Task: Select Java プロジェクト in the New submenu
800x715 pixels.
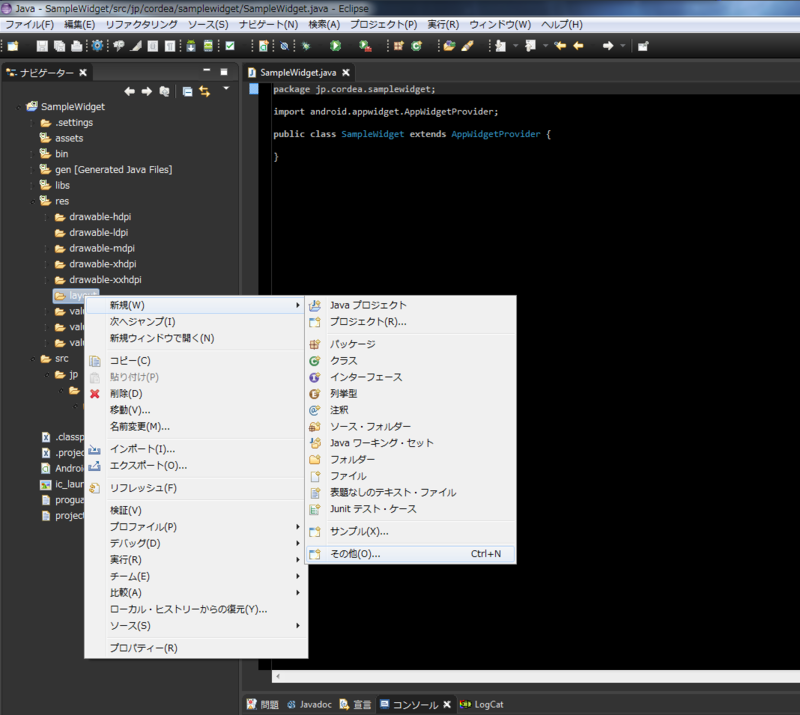Action: click(x=411, y=305)
